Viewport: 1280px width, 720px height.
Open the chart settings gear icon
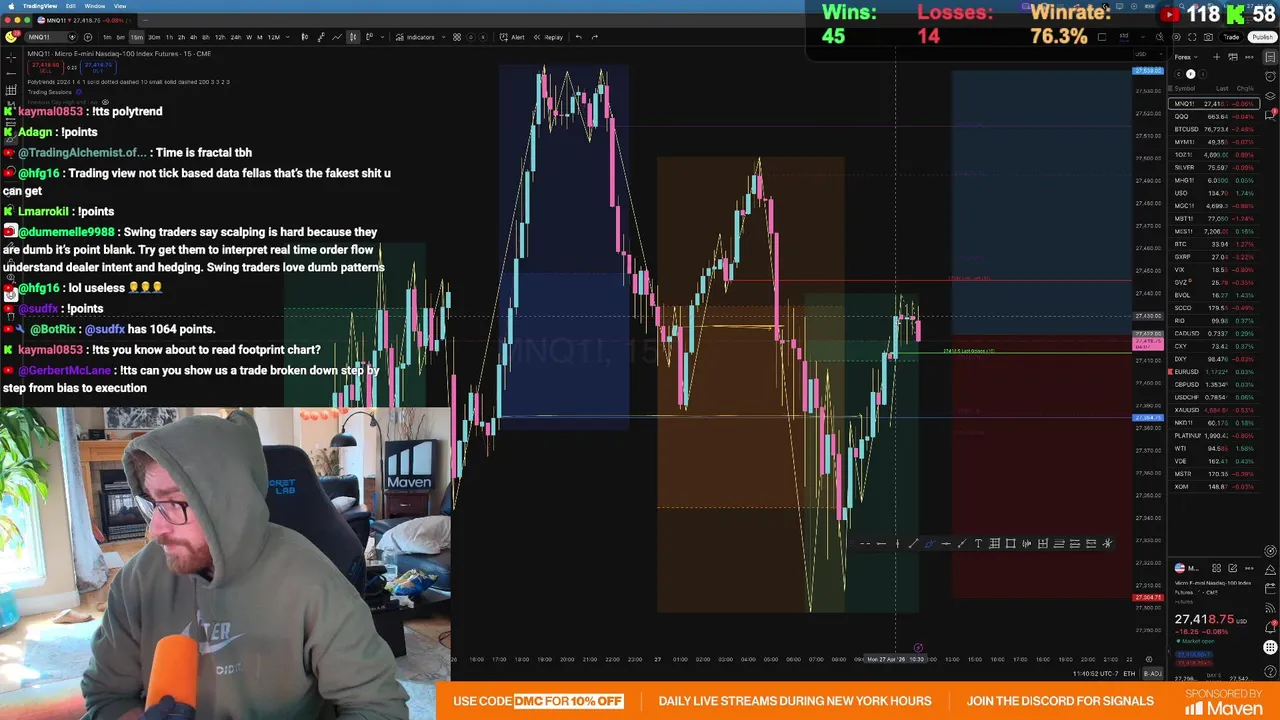[x=1176, y=37]
